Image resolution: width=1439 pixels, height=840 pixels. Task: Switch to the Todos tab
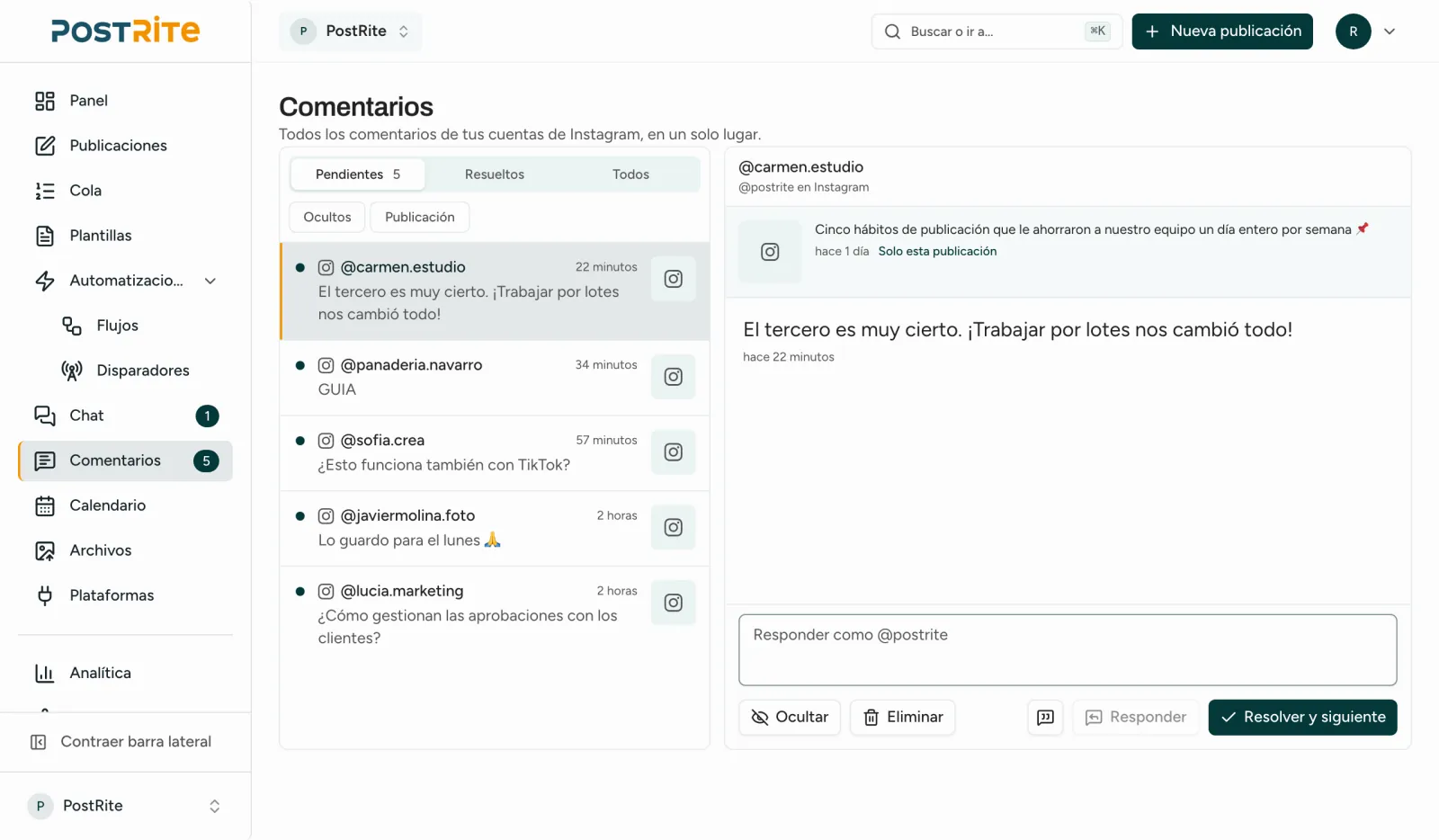click(x=631, y=174)
